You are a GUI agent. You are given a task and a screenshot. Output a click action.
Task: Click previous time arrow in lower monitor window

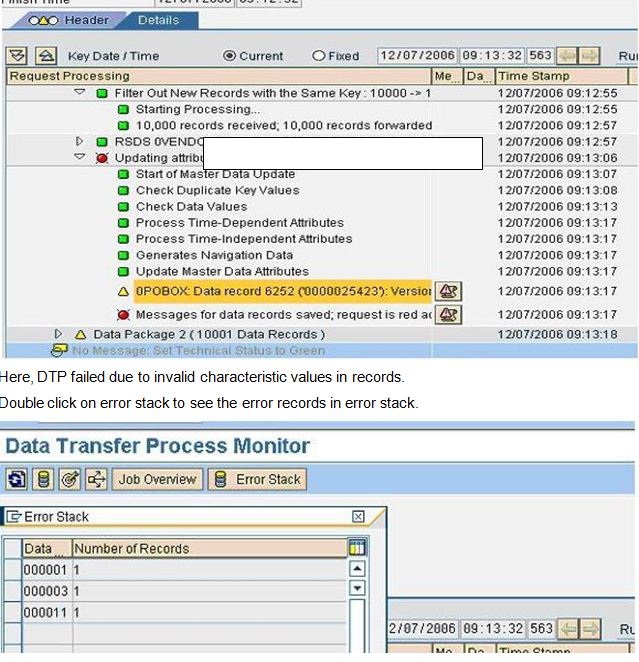(x=568, y=629)
